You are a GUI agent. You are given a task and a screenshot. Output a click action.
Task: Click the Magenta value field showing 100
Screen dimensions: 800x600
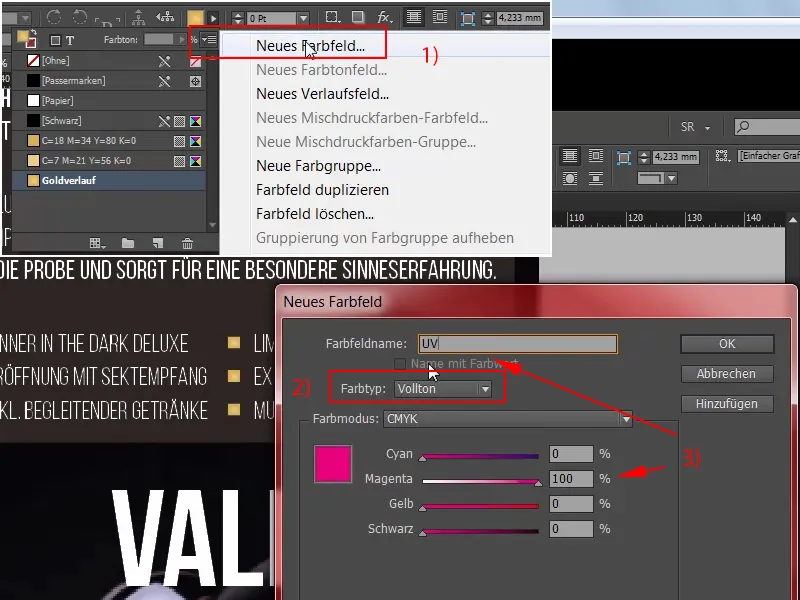tap(571, 479)
